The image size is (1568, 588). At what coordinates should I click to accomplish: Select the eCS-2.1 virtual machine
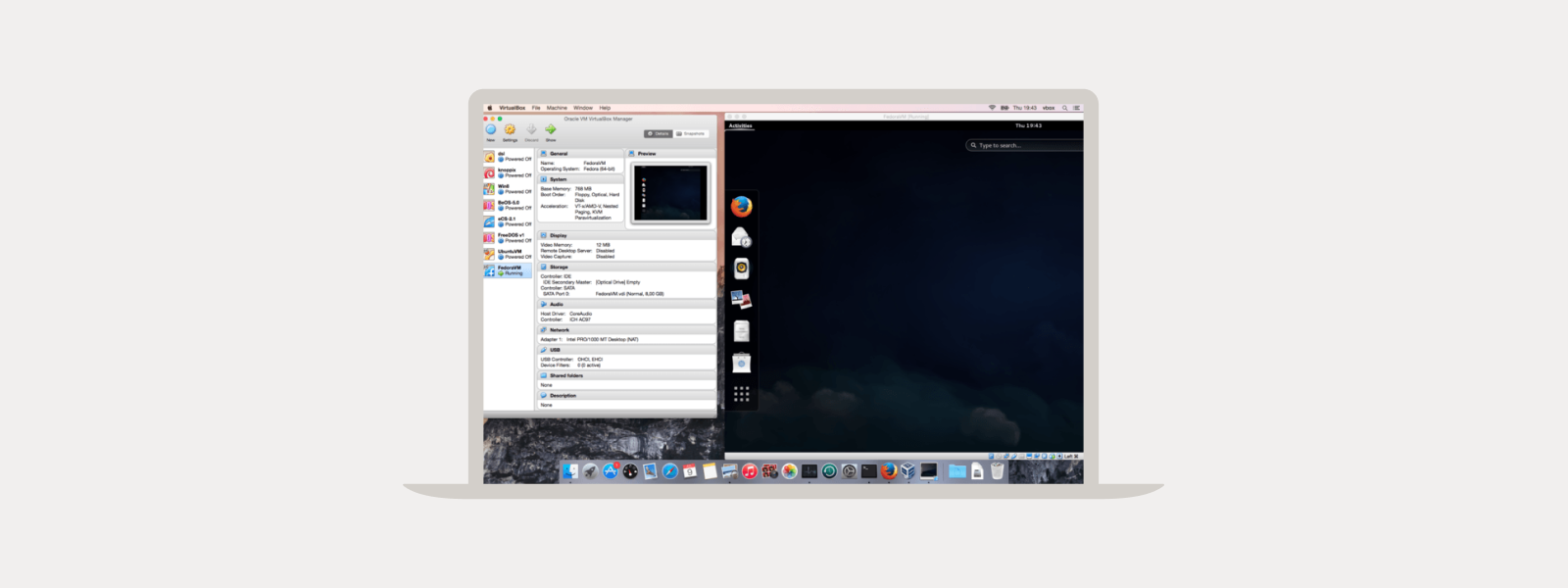pos(508,221)
